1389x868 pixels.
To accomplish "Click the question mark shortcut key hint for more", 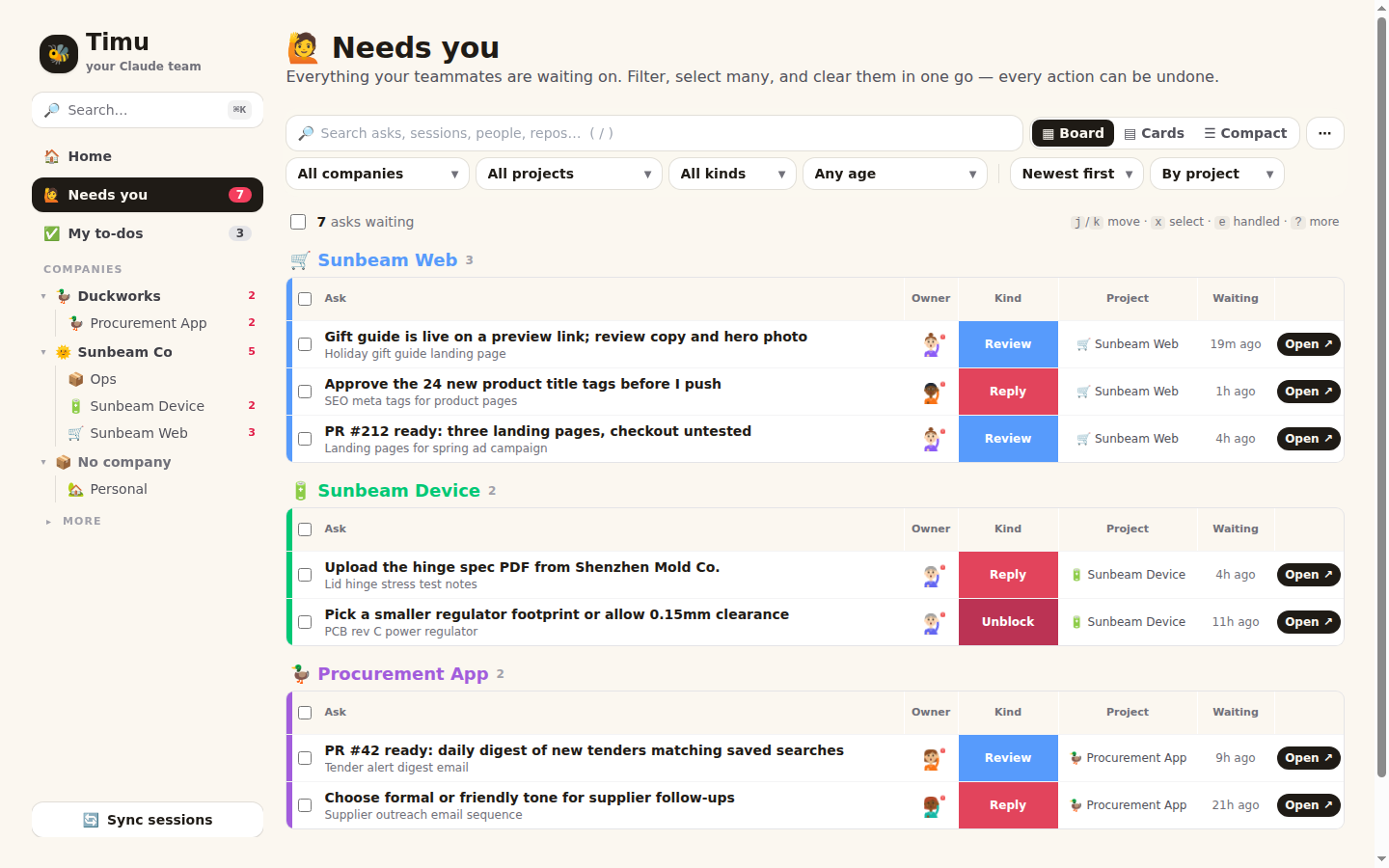I will click(1298, 222).
